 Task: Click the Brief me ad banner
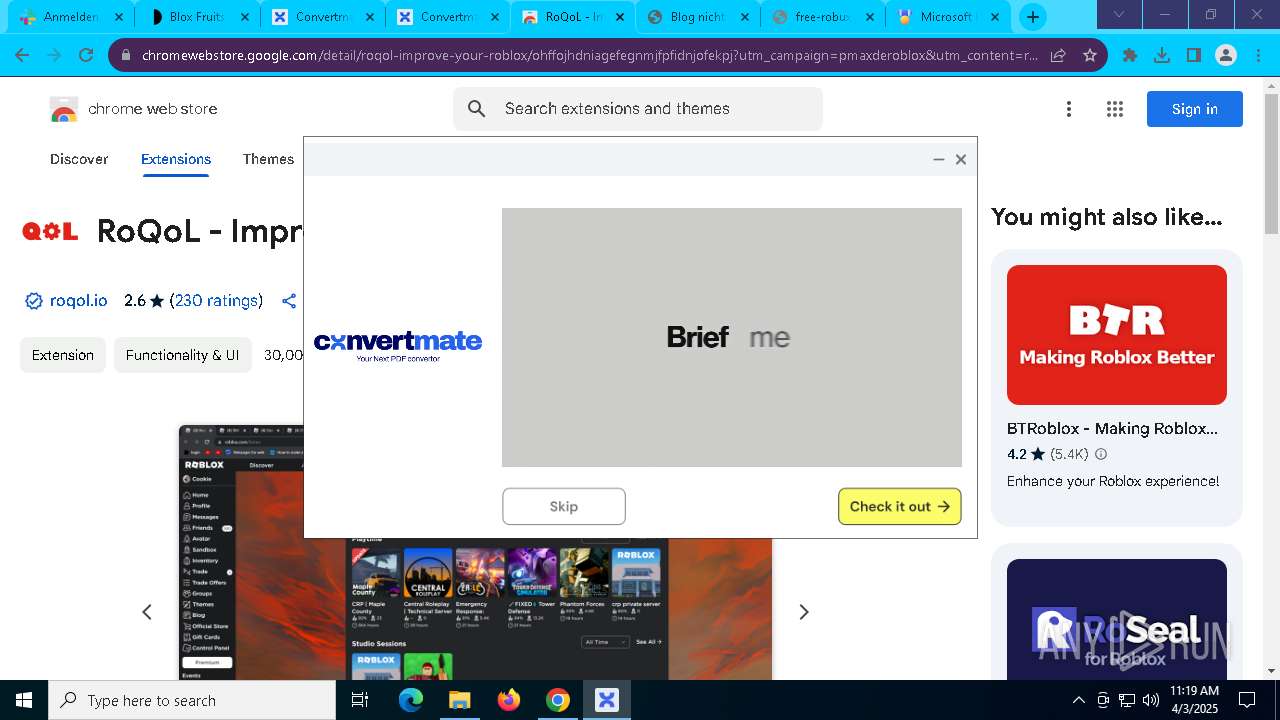tap(732, 337)
